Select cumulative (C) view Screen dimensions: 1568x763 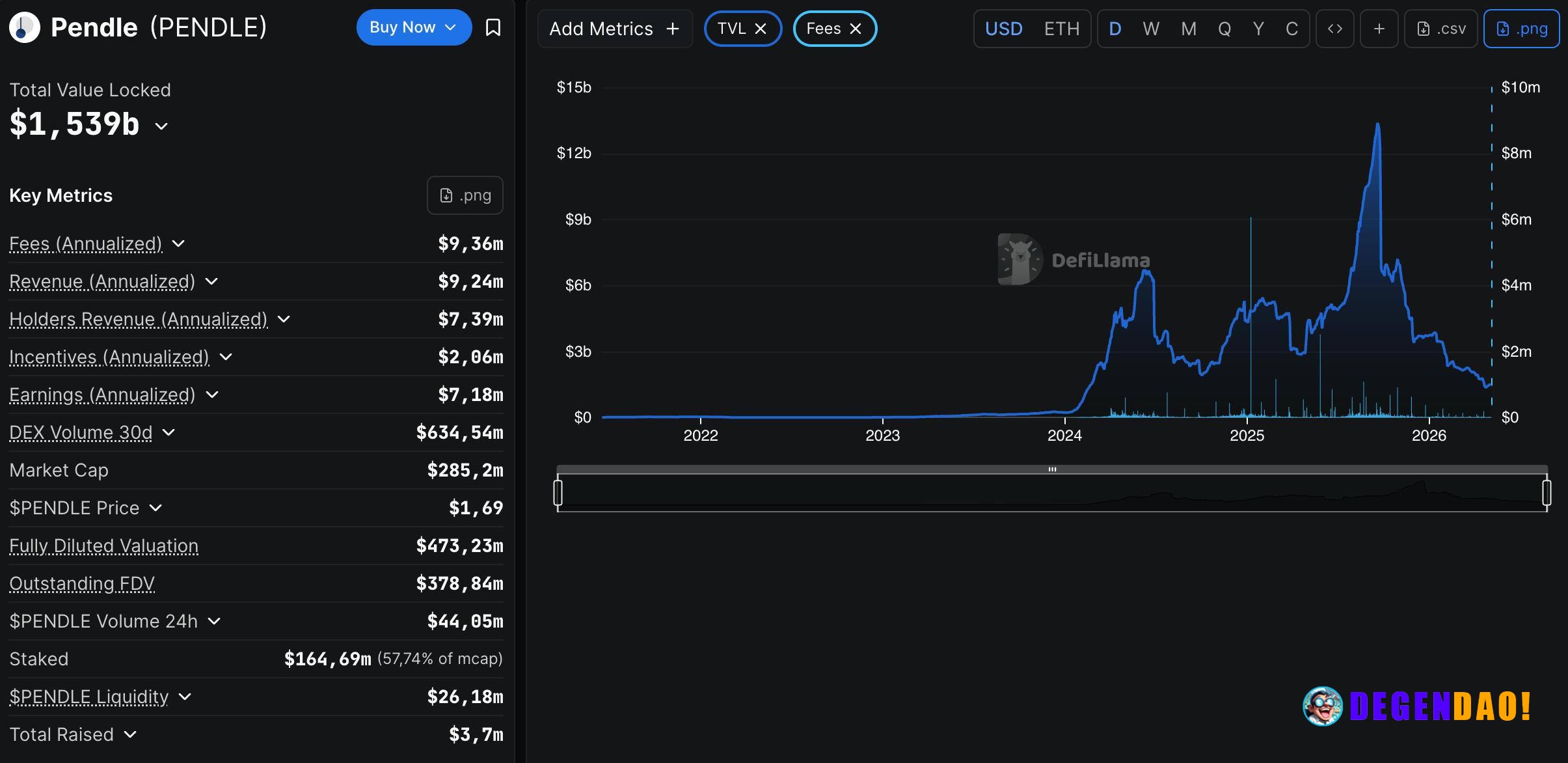(1291, 29)
